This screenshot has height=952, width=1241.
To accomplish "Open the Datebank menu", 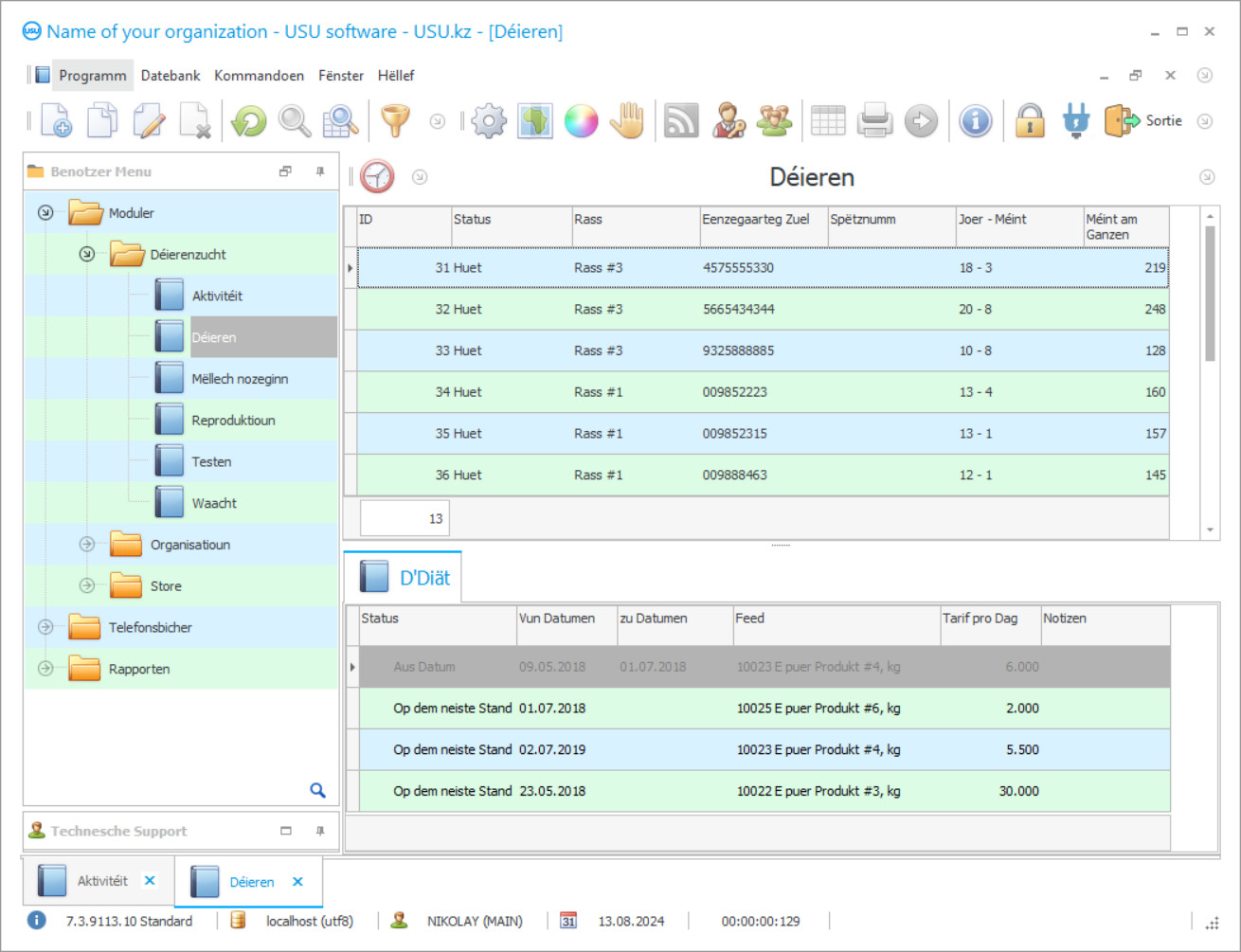I will pos(171,76).
